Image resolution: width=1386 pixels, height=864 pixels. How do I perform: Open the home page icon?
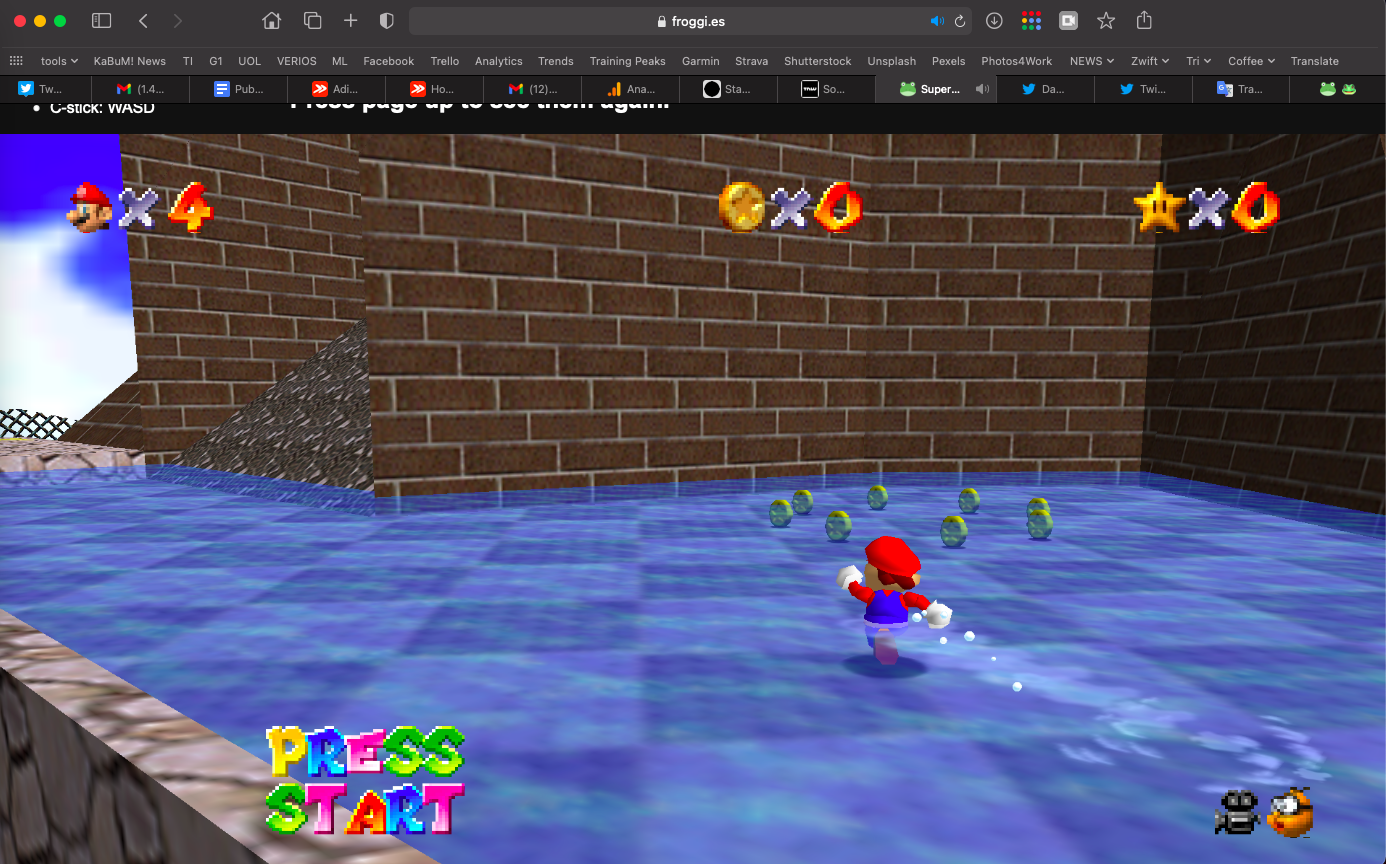tap(271, 21)
